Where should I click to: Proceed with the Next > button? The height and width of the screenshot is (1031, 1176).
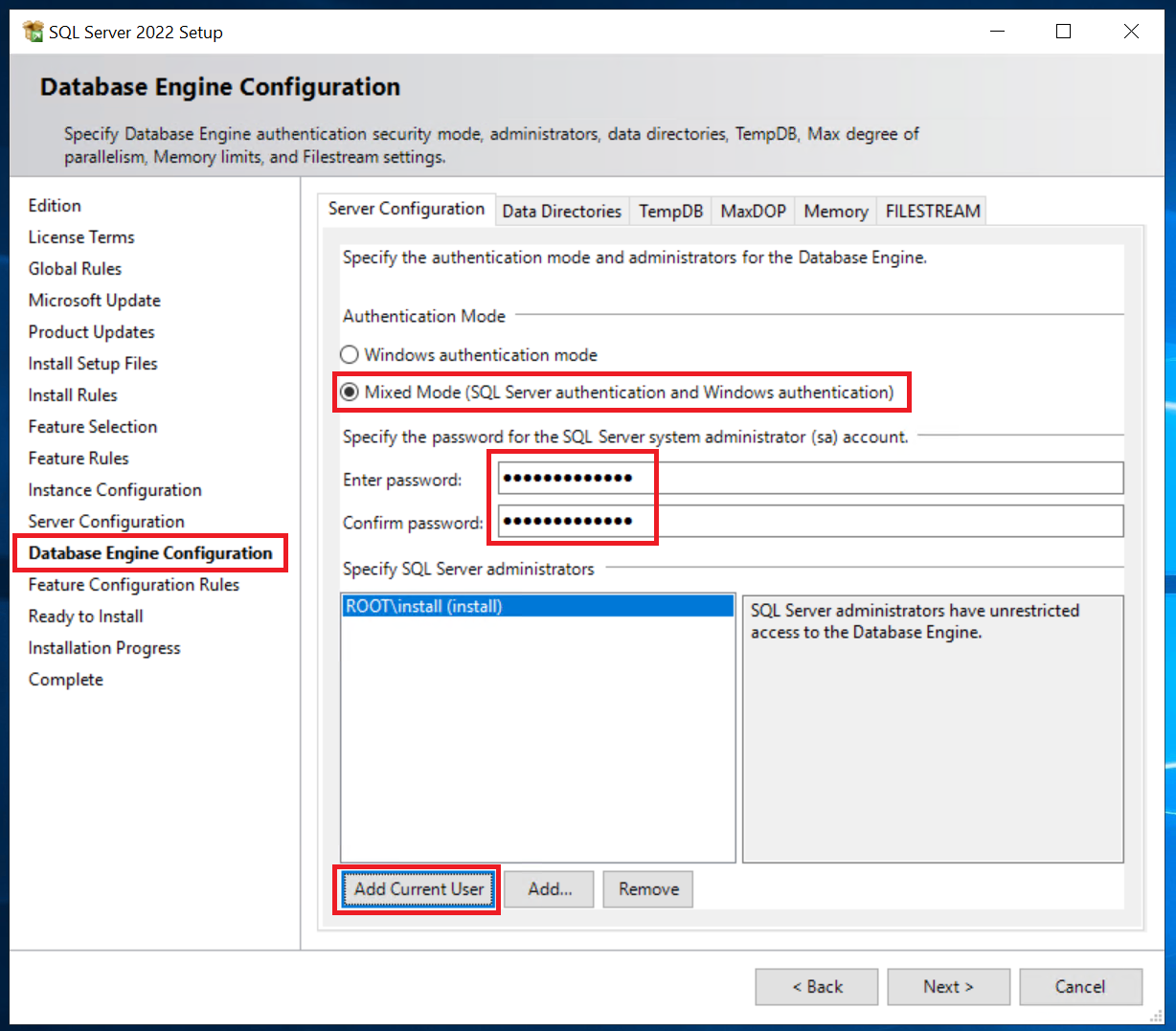(x=948, y=987)
